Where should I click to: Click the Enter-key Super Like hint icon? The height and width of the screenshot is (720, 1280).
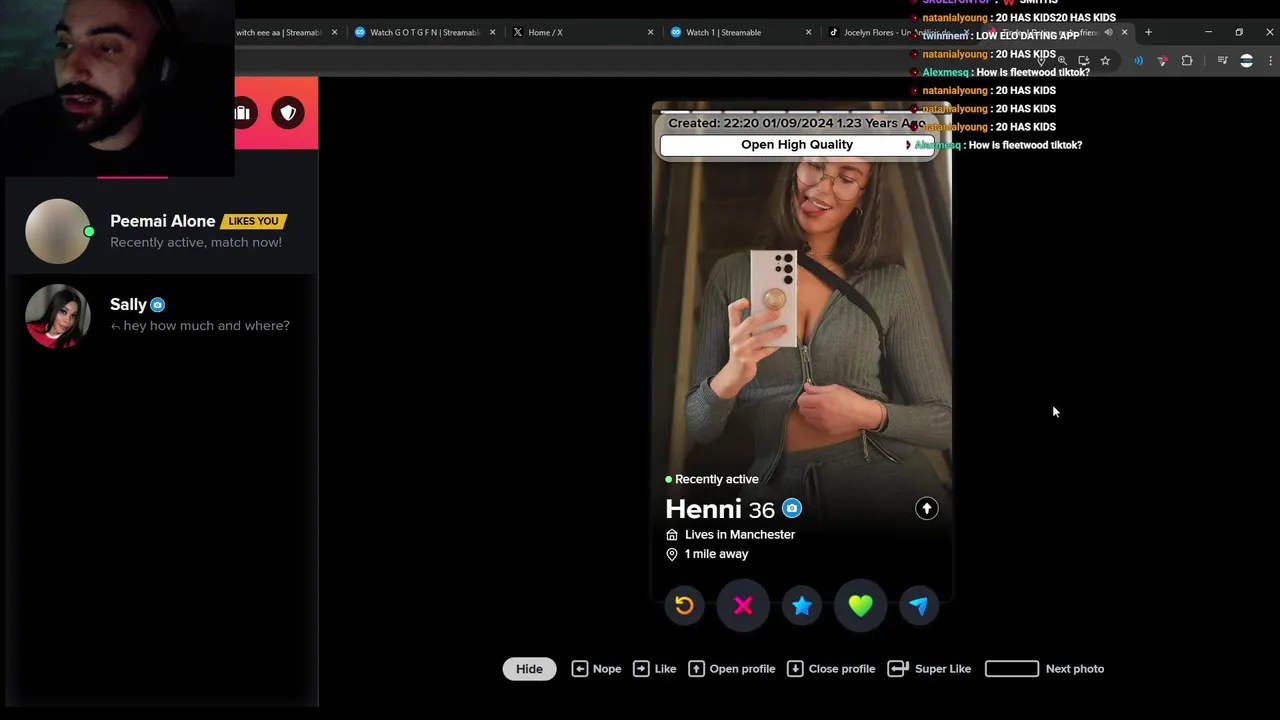click(898, 669)
